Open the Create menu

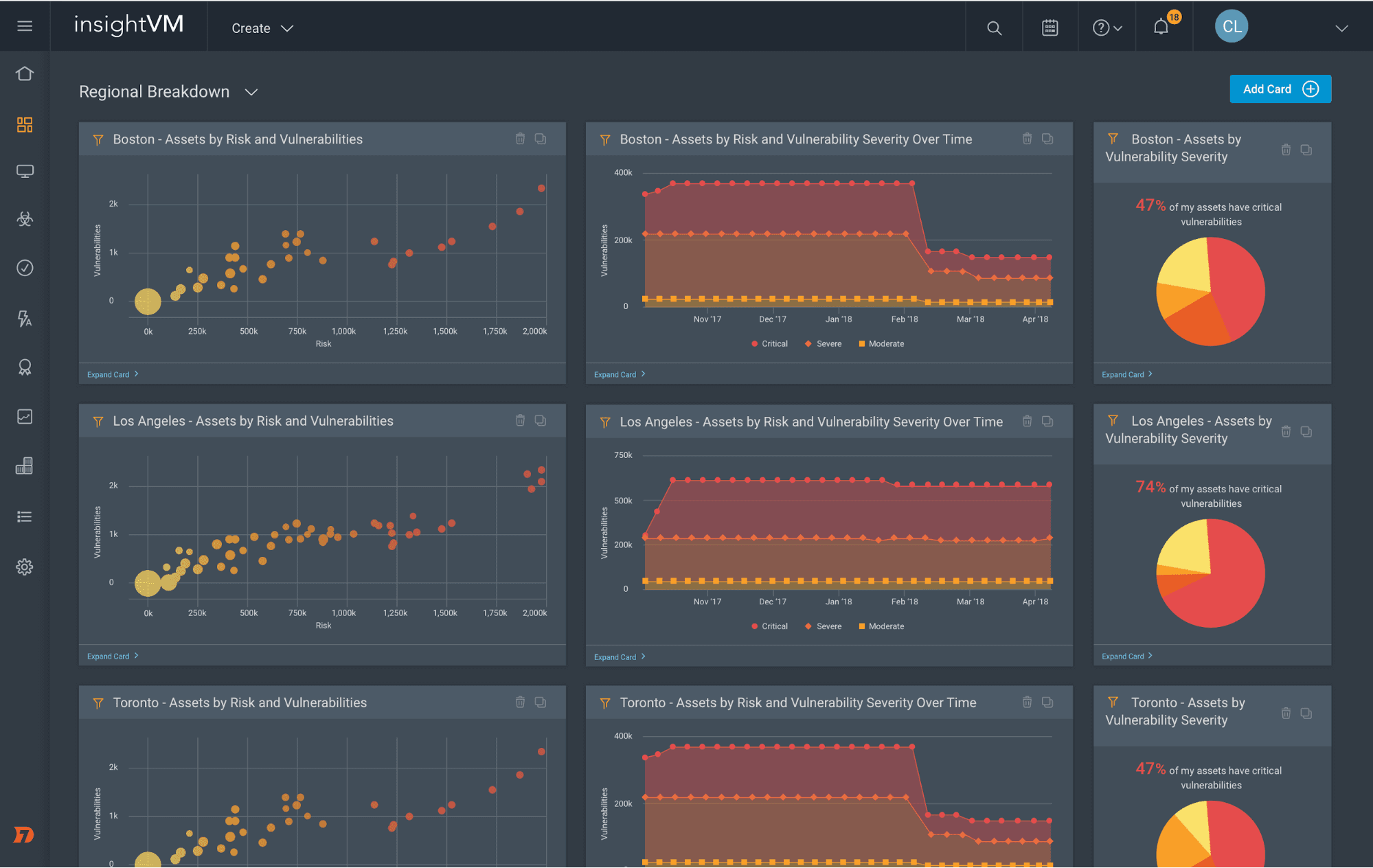[x=262, y=27]
